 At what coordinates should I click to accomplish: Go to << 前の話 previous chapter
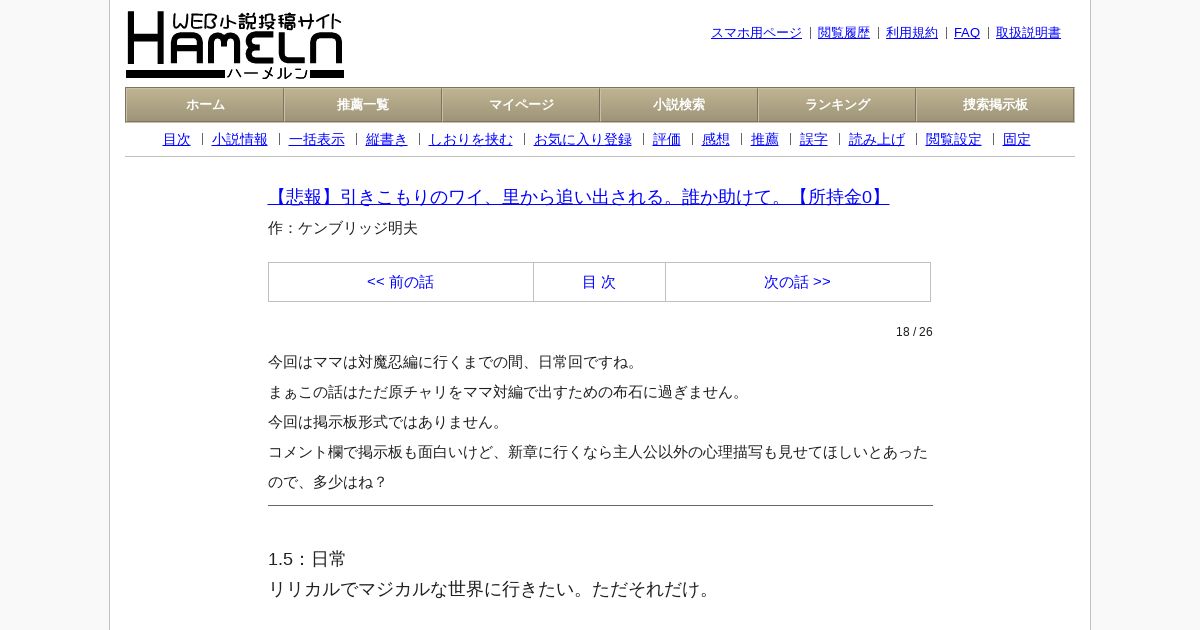point(400,282)
